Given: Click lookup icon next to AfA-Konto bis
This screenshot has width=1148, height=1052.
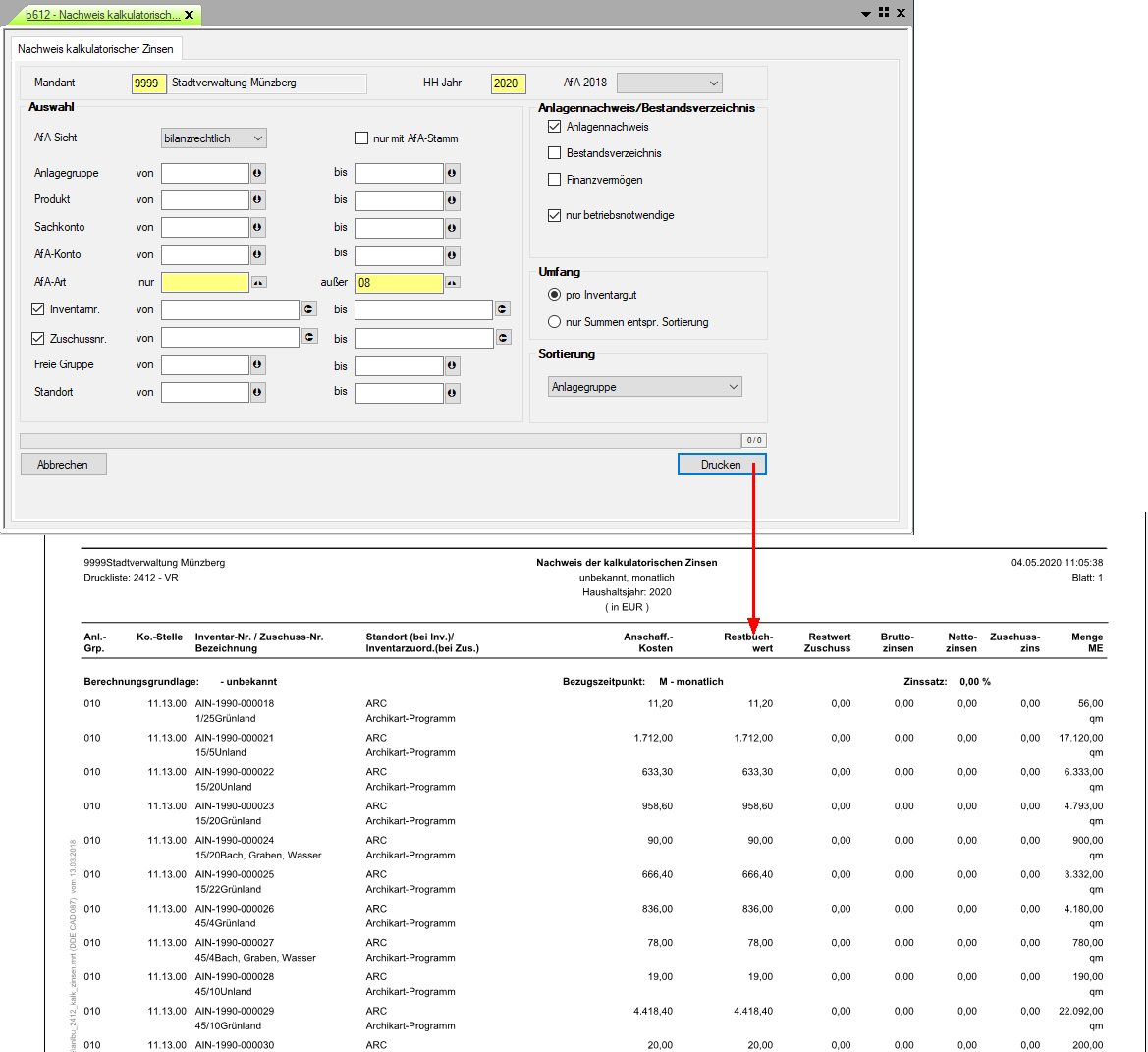Looking at the screenshot, I should point(452,255).
